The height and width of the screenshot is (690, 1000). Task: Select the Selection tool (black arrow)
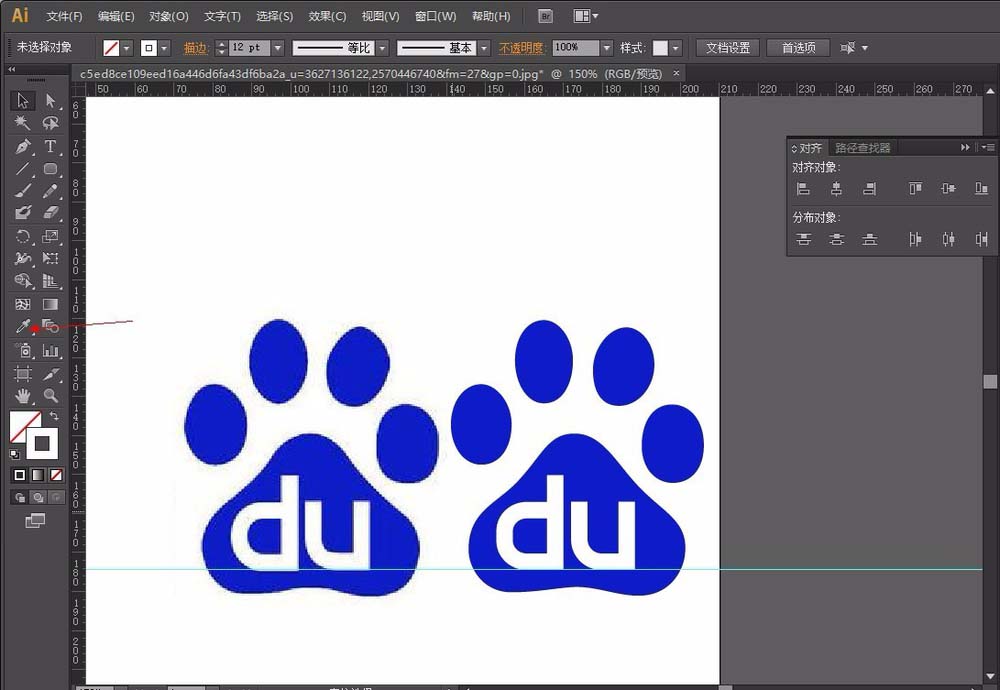point(23,100)
